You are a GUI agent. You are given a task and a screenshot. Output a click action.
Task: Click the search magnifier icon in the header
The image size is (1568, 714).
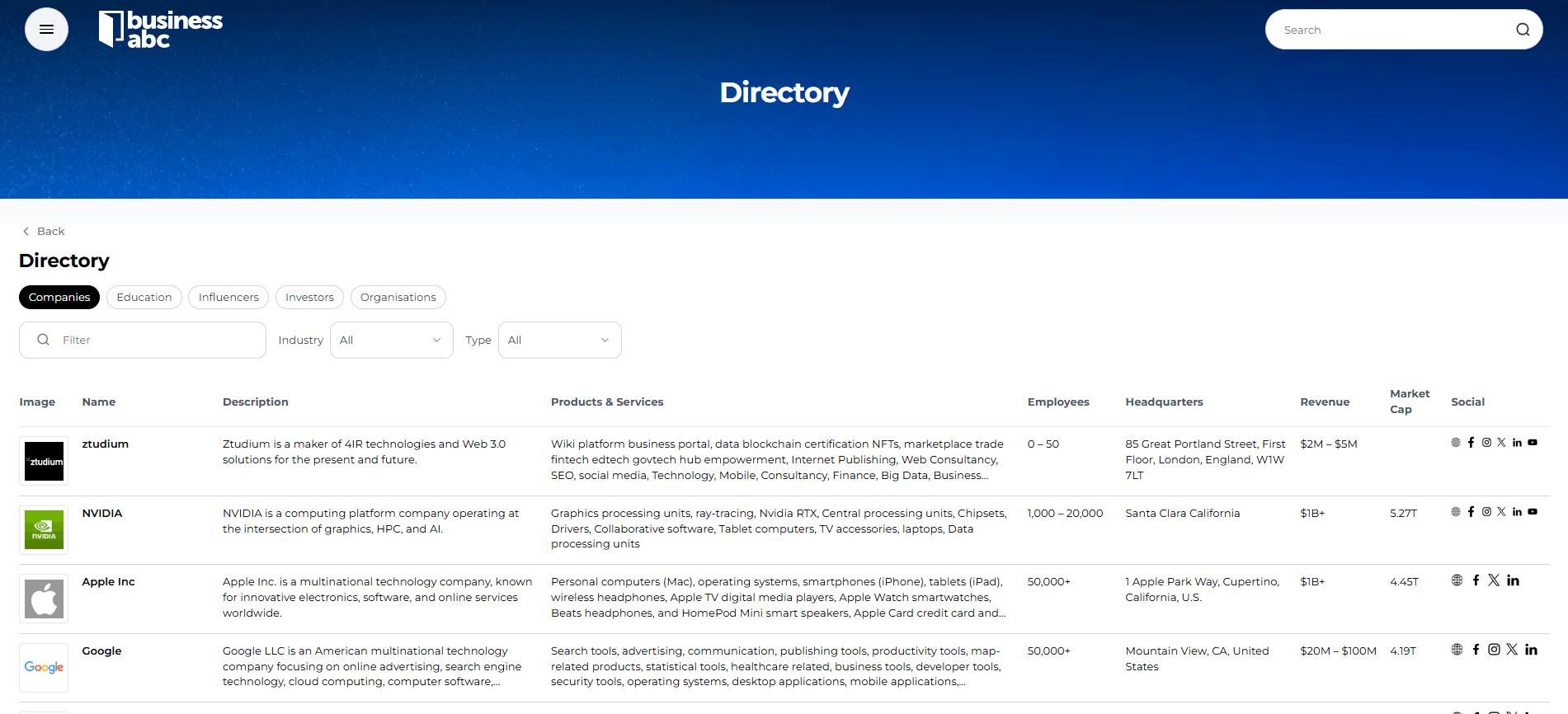pyautogui.click(x=1523, y=30)
